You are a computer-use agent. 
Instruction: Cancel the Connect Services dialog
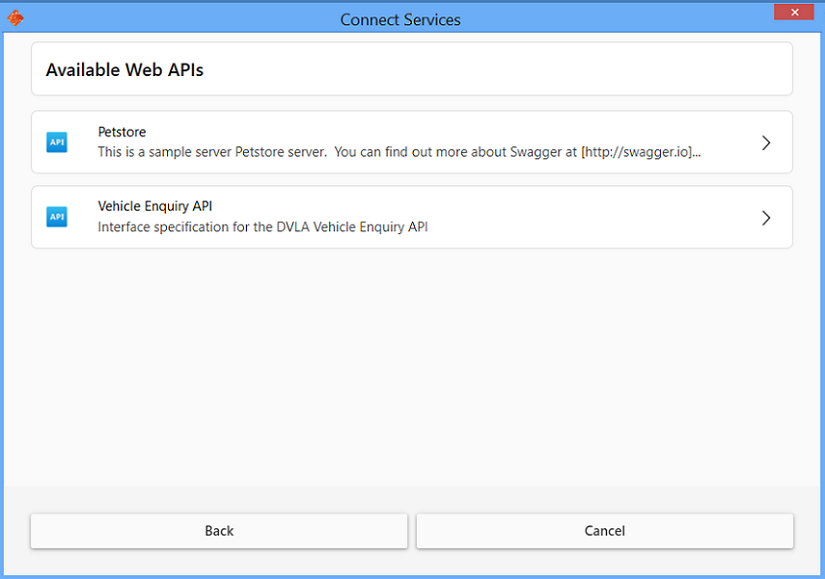pos(605,531)
